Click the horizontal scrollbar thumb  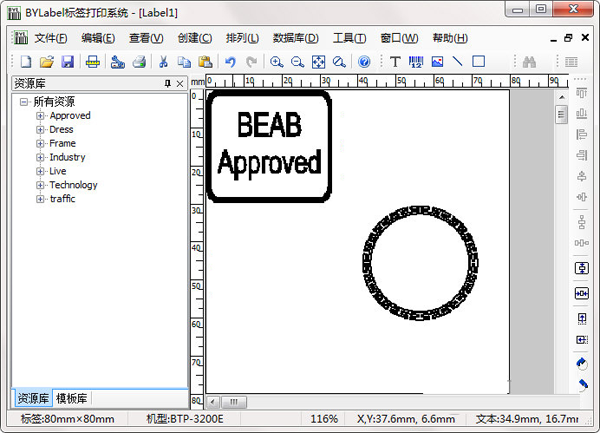coord(234,402)
